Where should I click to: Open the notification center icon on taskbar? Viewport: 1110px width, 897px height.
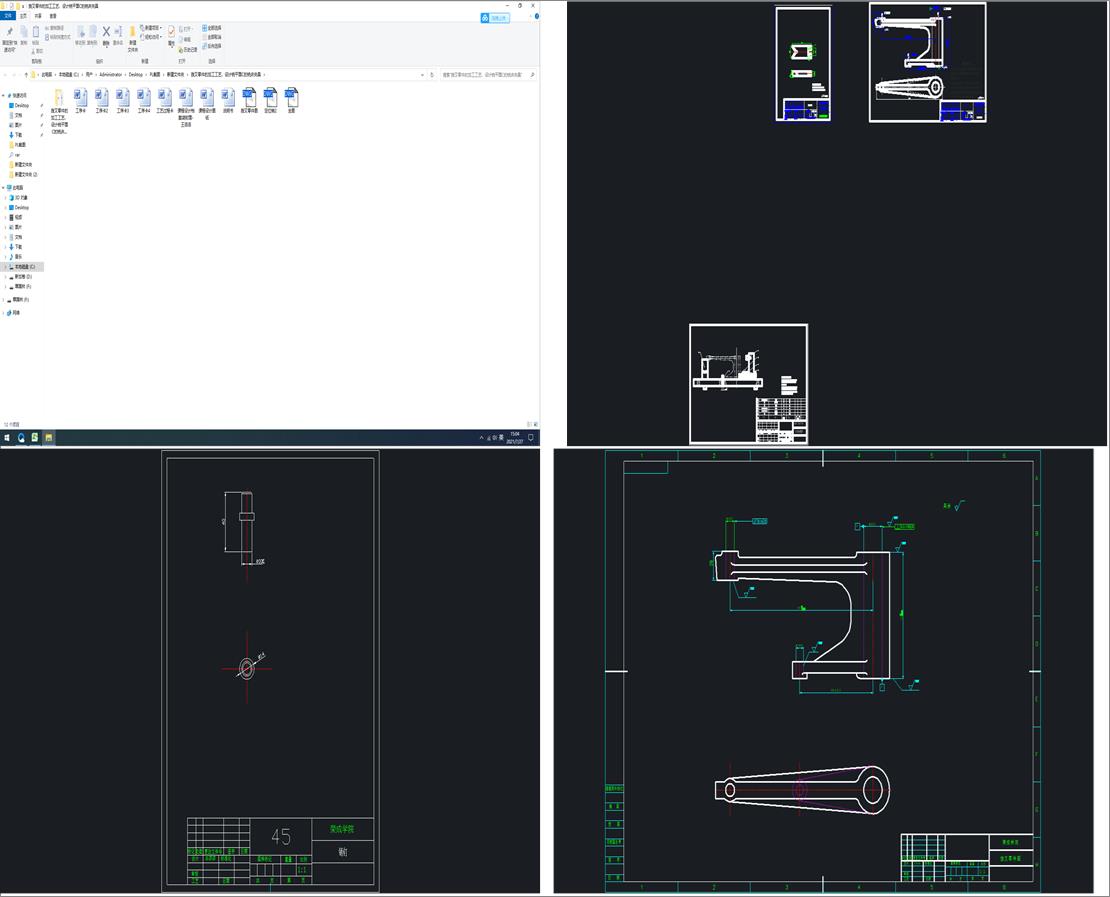(x=531, y=437)
